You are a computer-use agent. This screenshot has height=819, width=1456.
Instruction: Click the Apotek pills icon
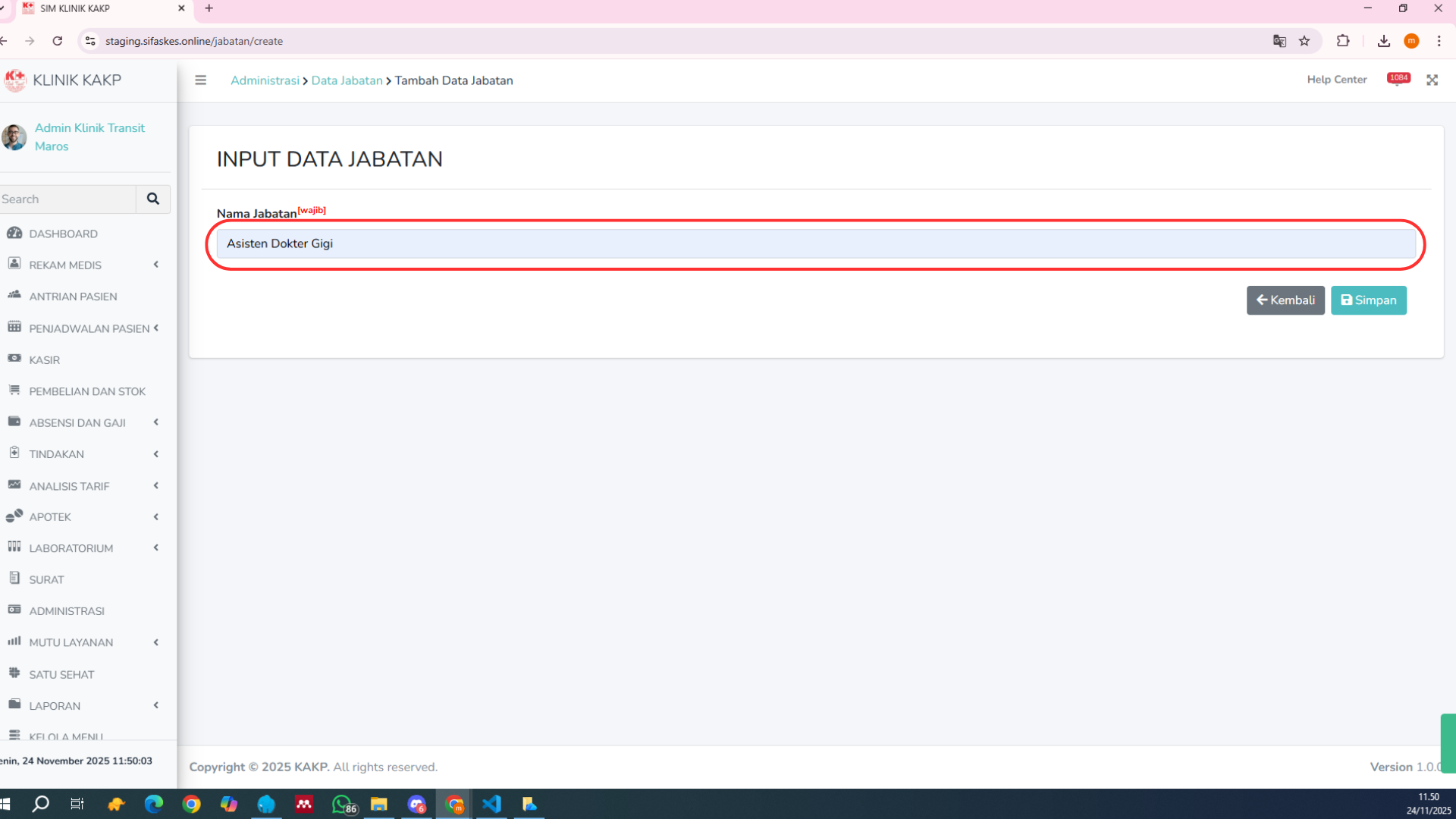click(x=14, y=516)
